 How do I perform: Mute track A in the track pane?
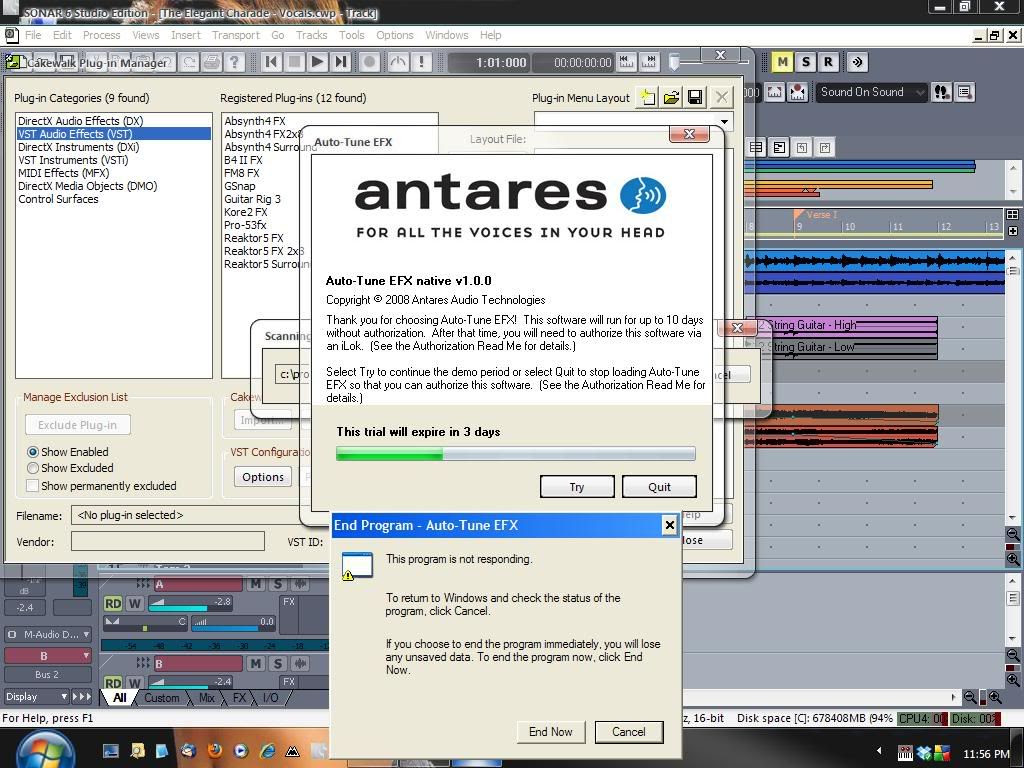coord(255,584)
